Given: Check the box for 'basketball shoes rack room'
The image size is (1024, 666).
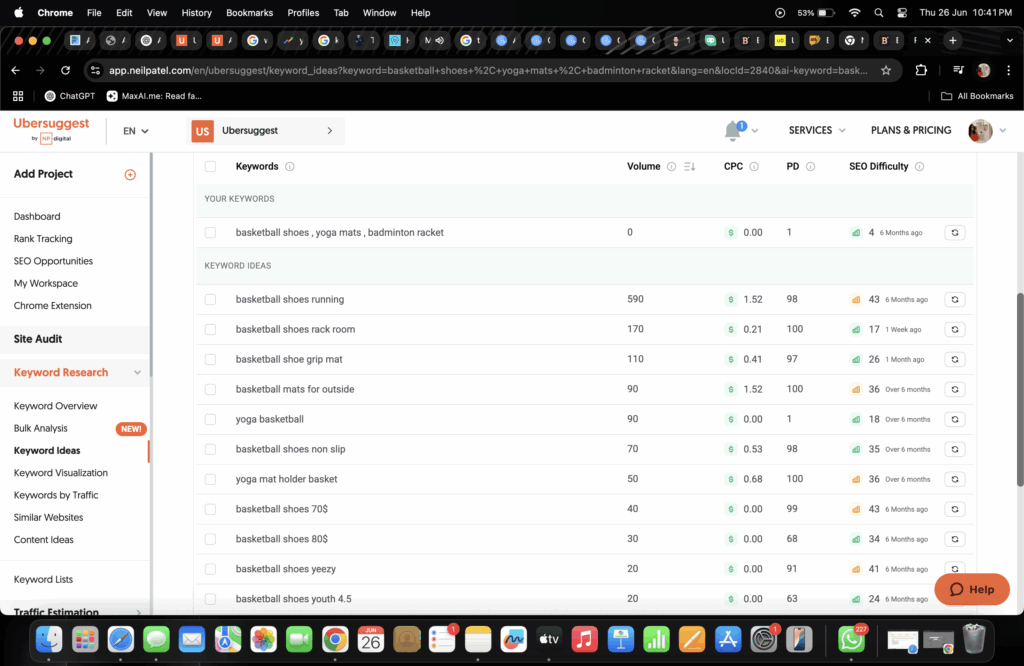Looking at the screenshot, I should pyautogui.click(x=210, y=329).
